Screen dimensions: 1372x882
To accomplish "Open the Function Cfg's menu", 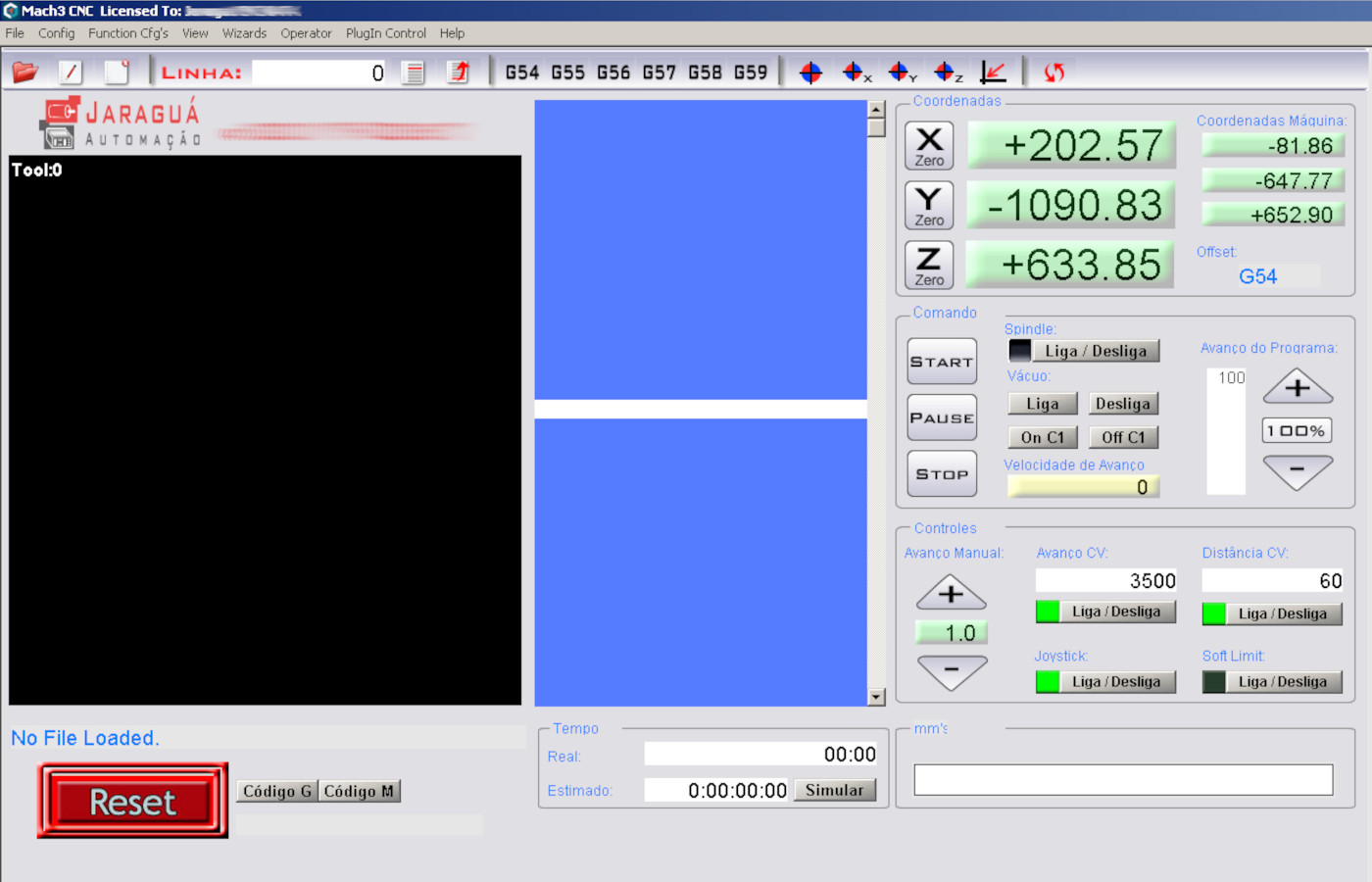I will click(x=128, y=33).
